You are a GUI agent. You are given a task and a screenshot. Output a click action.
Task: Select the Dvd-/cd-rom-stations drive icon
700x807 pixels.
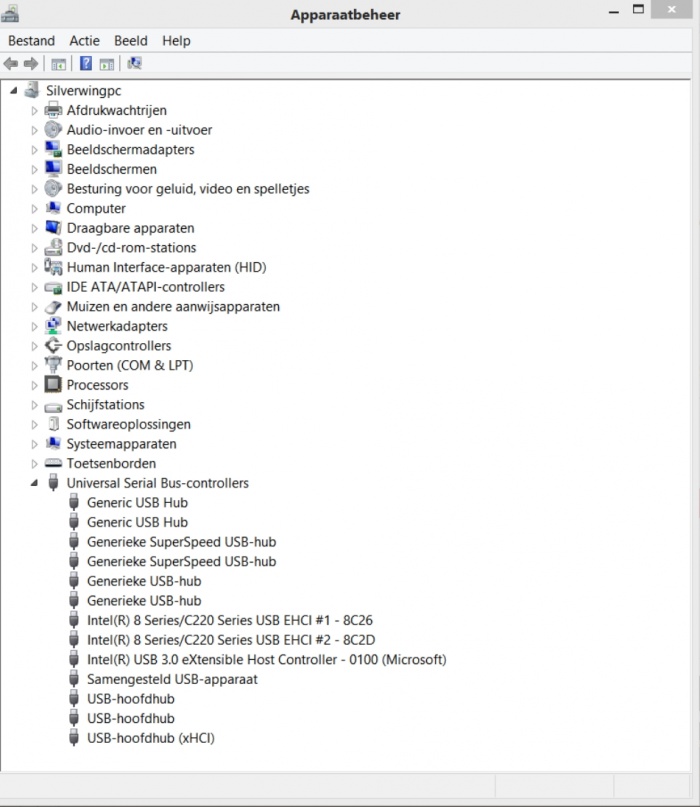point(53,248)
